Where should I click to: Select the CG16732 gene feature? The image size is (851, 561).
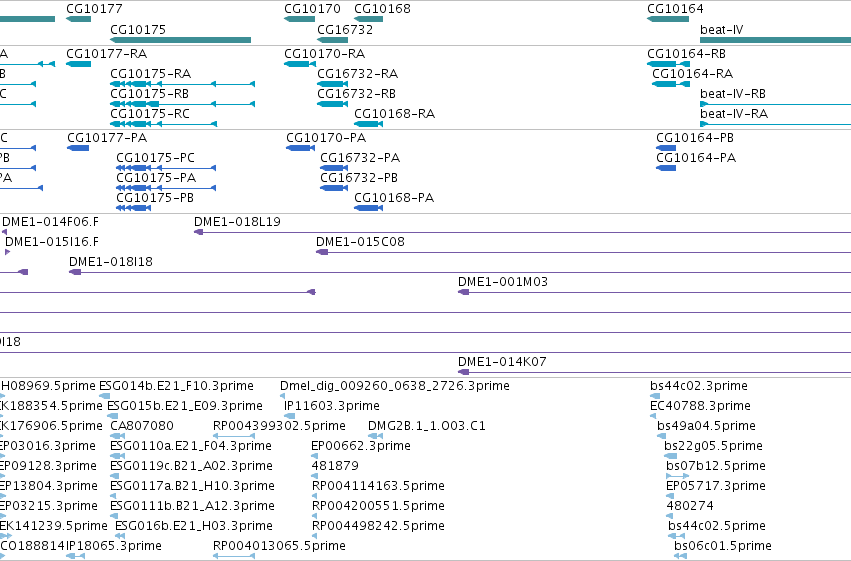333,40
